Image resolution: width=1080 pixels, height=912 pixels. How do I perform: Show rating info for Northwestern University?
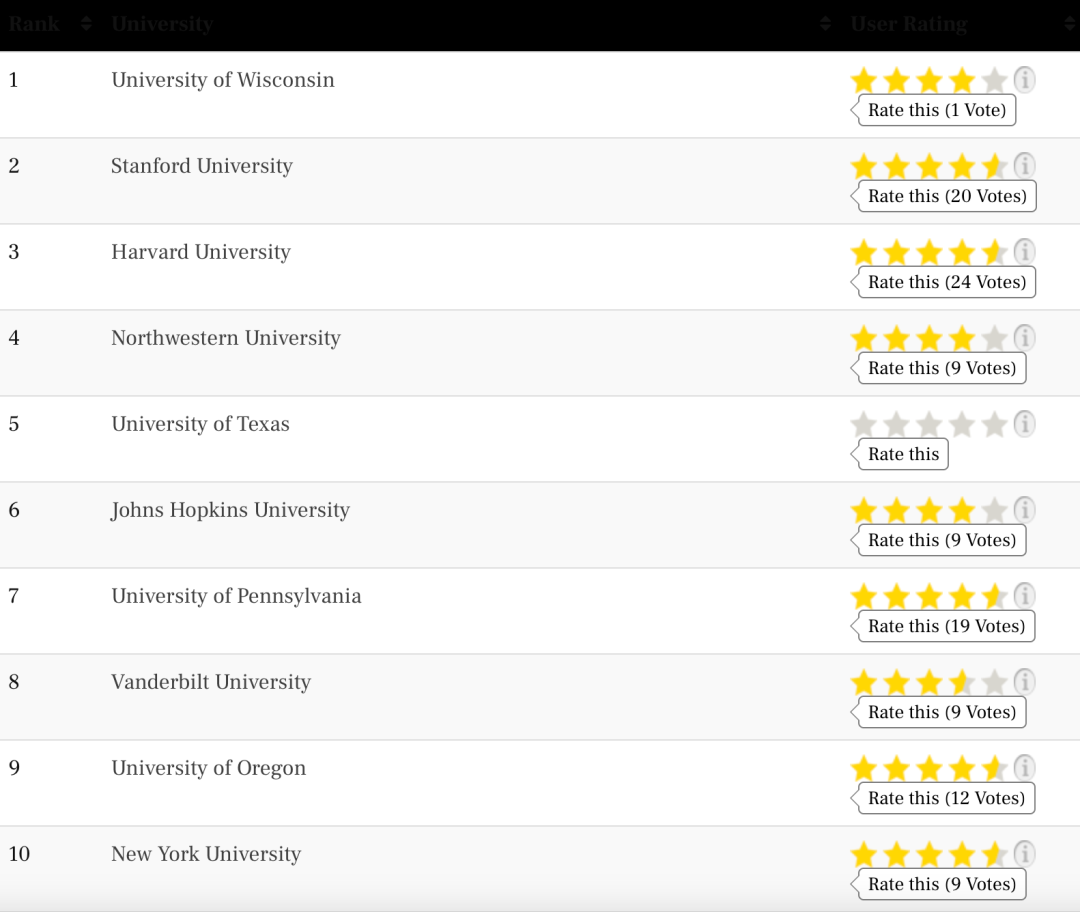coord(1024,338)
